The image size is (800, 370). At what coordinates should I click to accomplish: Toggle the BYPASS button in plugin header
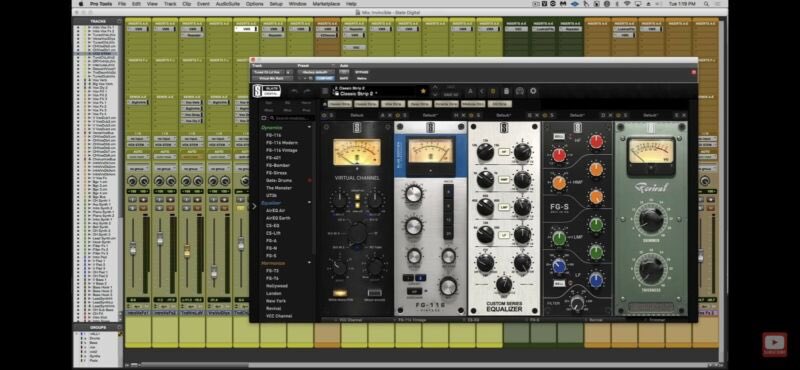[x=361, y=72]
